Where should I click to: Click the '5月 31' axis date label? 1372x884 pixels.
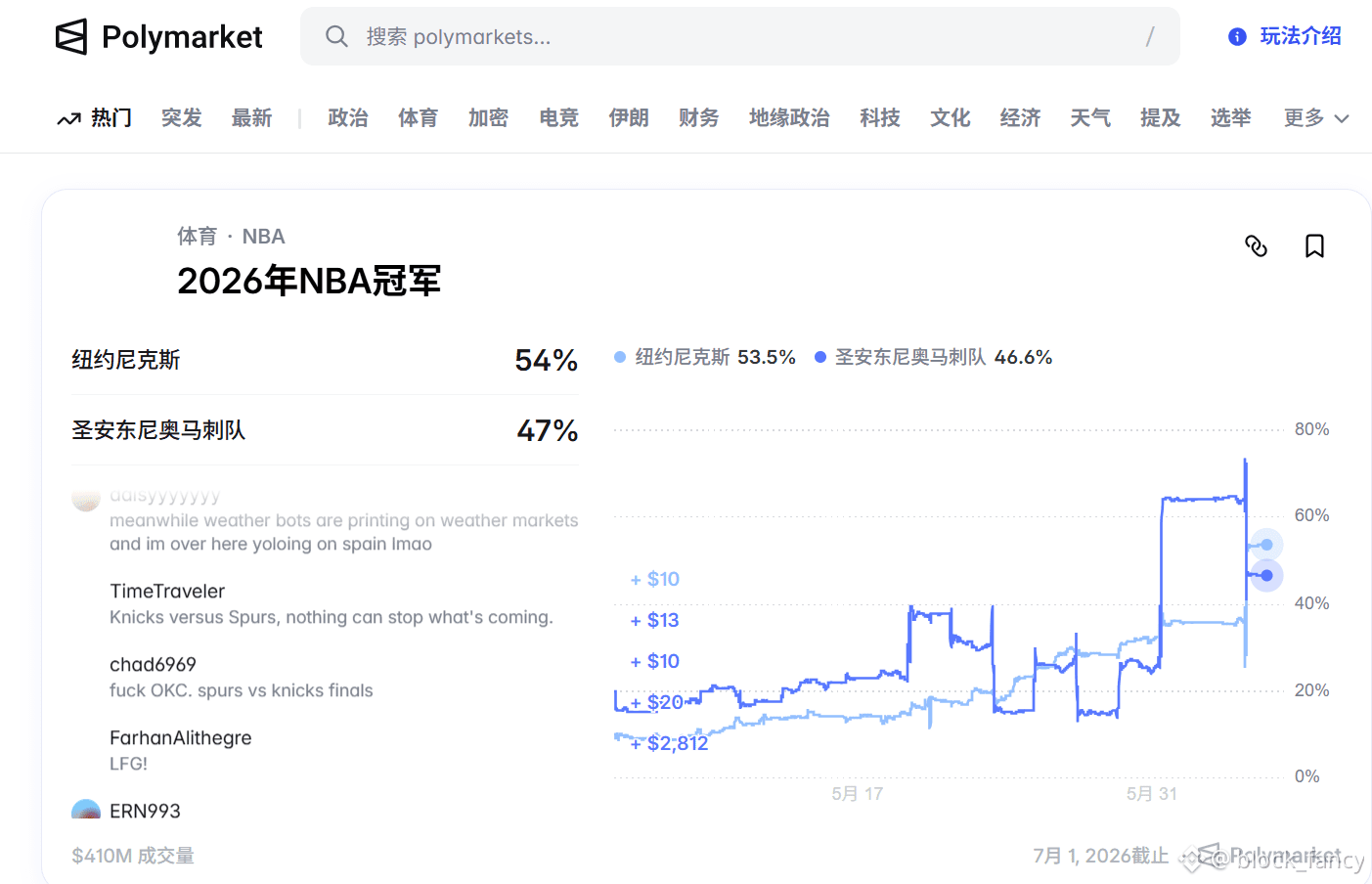[x=1152, y=794]
